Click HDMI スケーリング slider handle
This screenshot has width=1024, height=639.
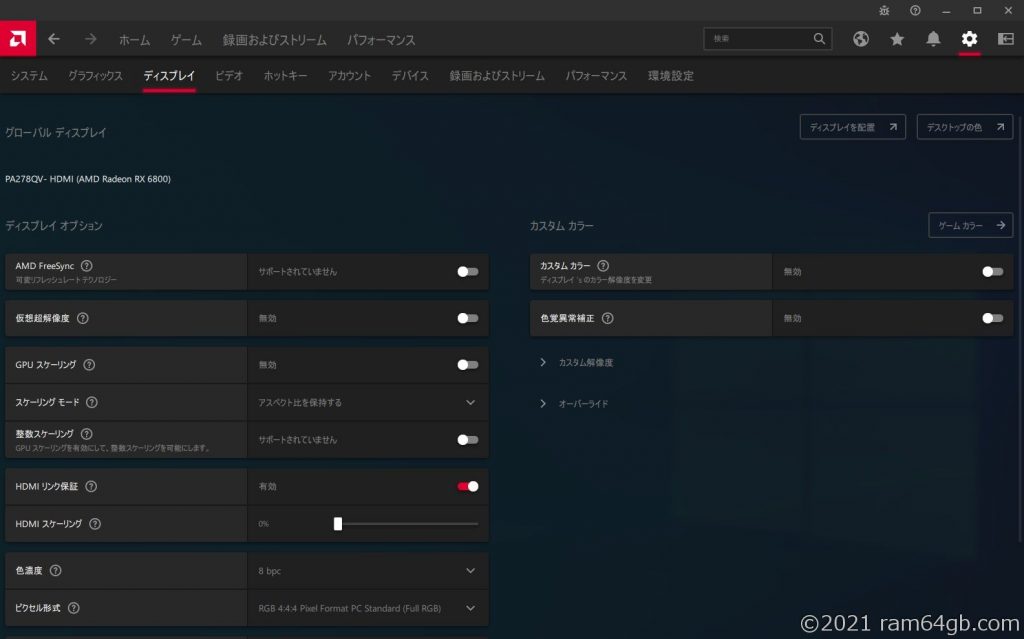(338, 524)
